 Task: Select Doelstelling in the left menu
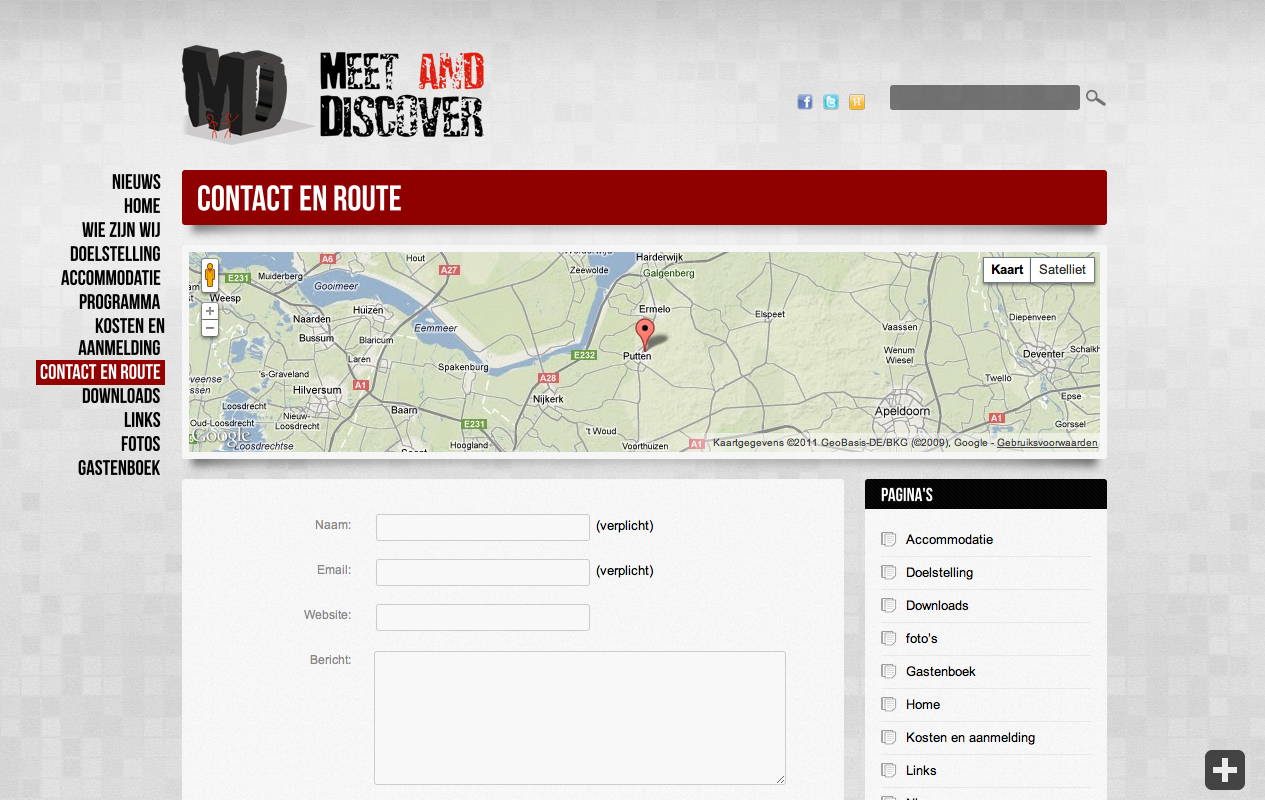(x=115, y=254)
